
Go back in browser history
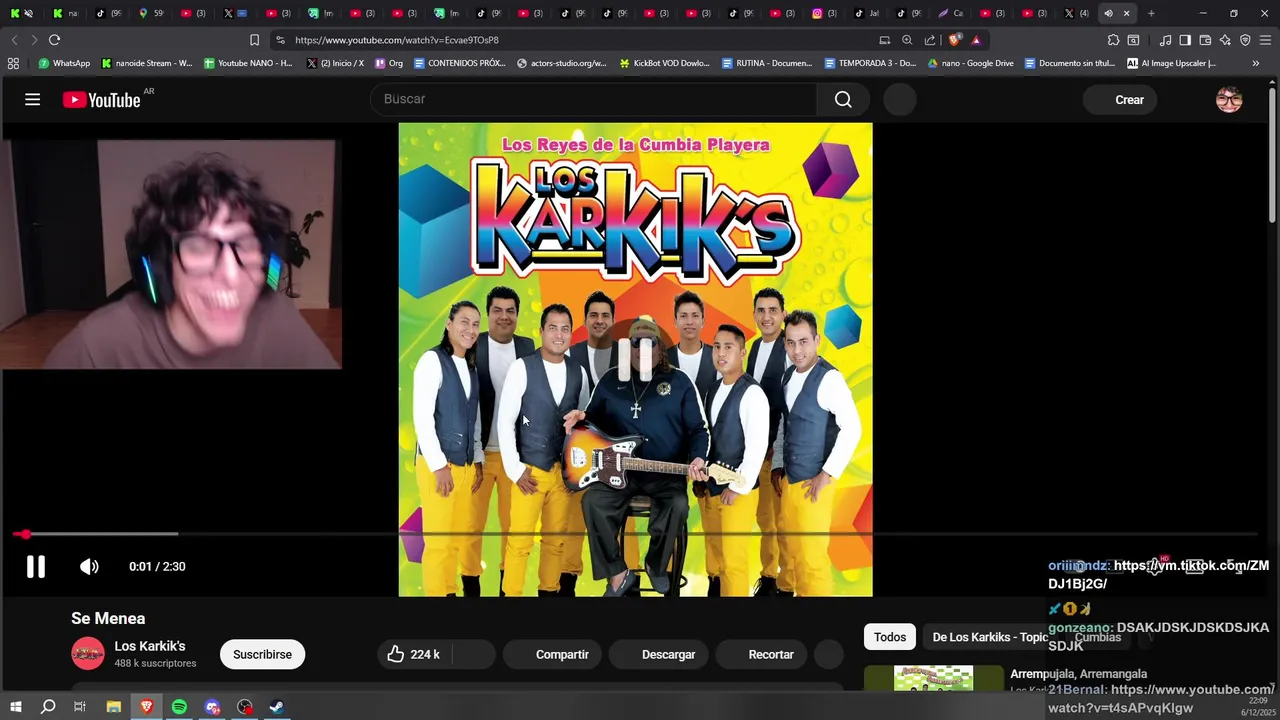click(x=14, y=40)
